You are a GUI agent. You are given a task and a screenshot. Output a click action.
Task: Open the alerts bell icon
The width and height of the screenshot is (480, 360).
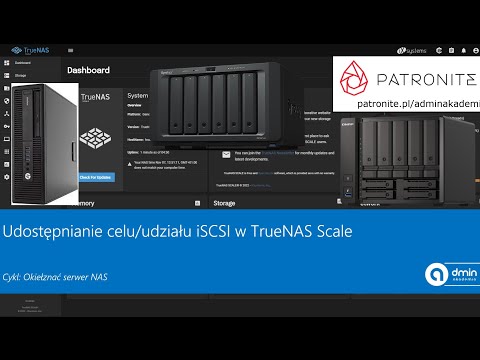(464, 50)
